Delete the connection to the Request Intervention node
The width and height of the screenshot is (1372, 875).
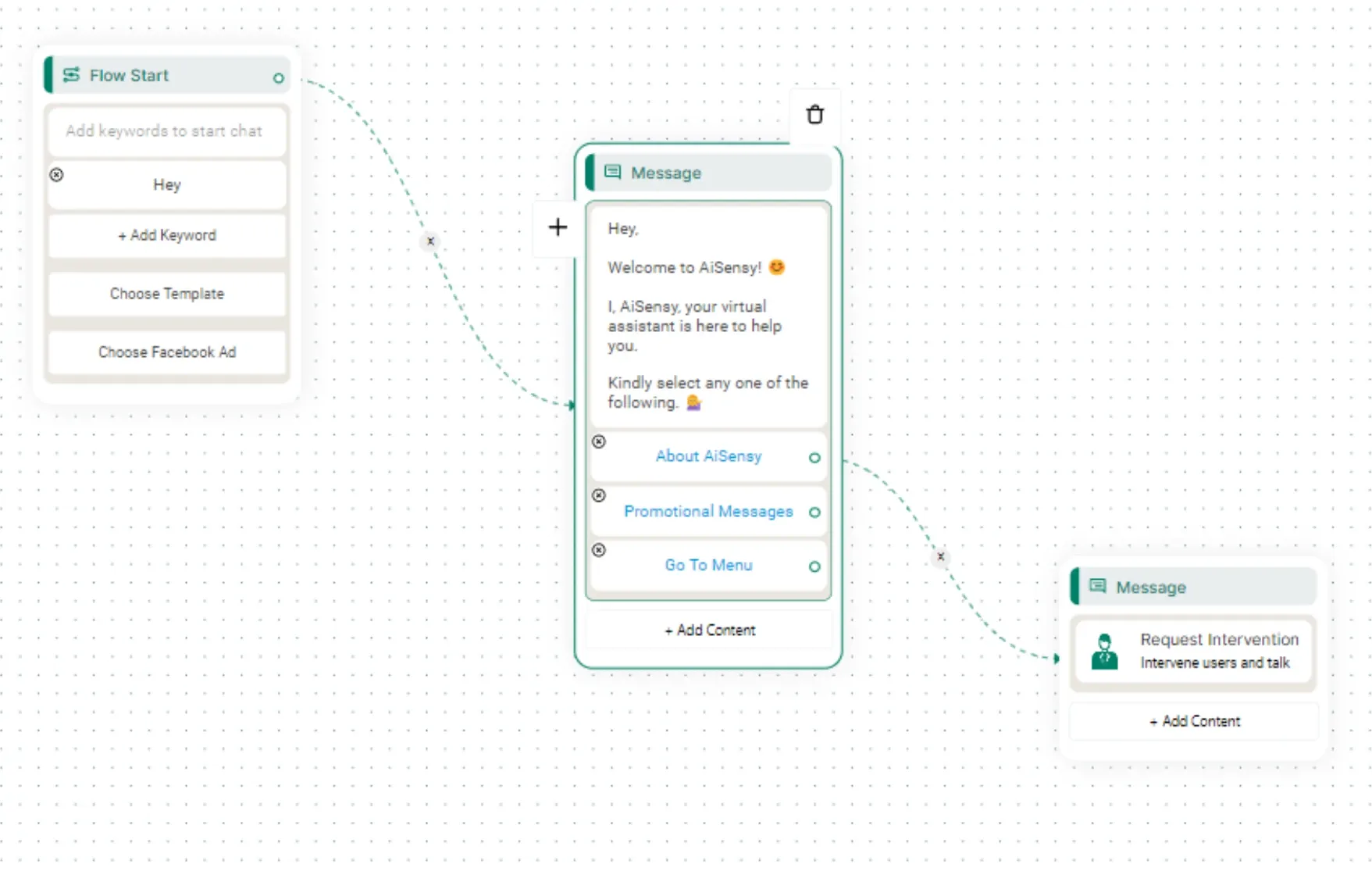pyautogui.click(x=941, y=557)
